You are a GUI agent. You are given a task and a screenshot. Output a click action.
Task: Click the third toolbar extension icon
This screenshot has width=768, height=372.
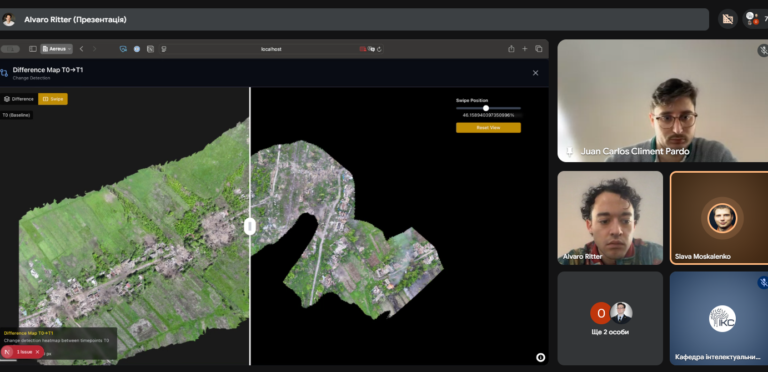click(150, 49)
